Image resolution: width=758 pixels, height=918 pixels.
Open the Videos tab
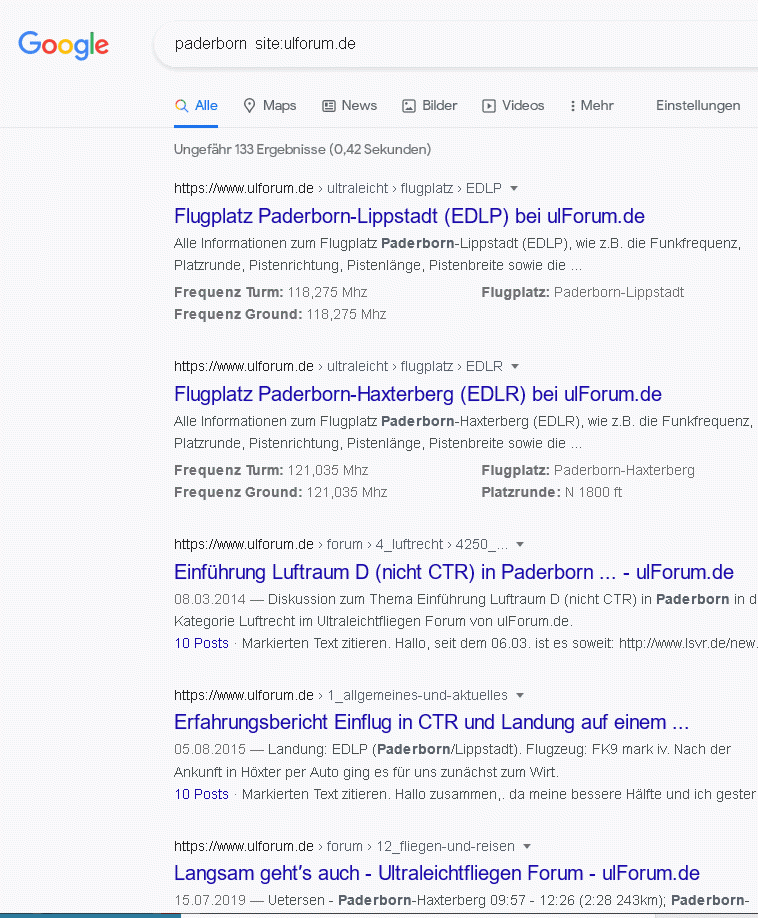coord(513,106)
